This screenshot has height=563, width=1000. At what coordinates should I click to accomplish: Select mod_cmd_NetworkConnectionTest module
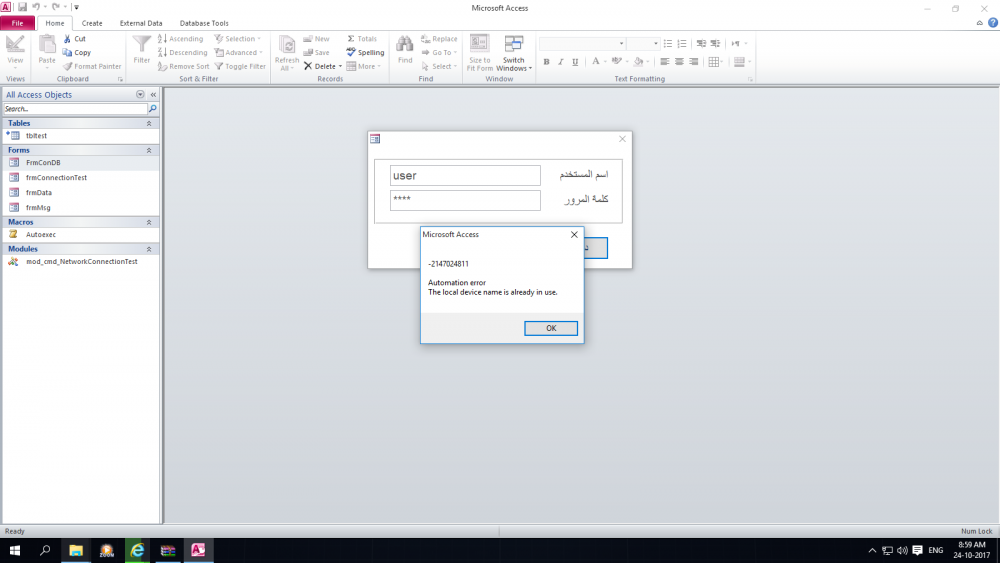point(80,261)
